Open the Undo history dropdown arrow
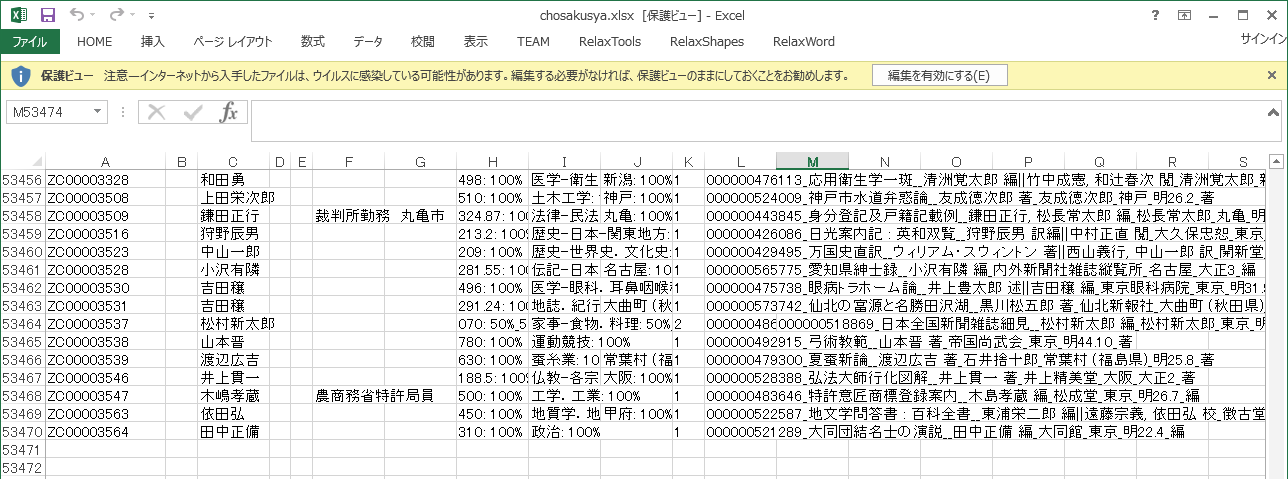 pyautogui.click(x=93, y=17)
